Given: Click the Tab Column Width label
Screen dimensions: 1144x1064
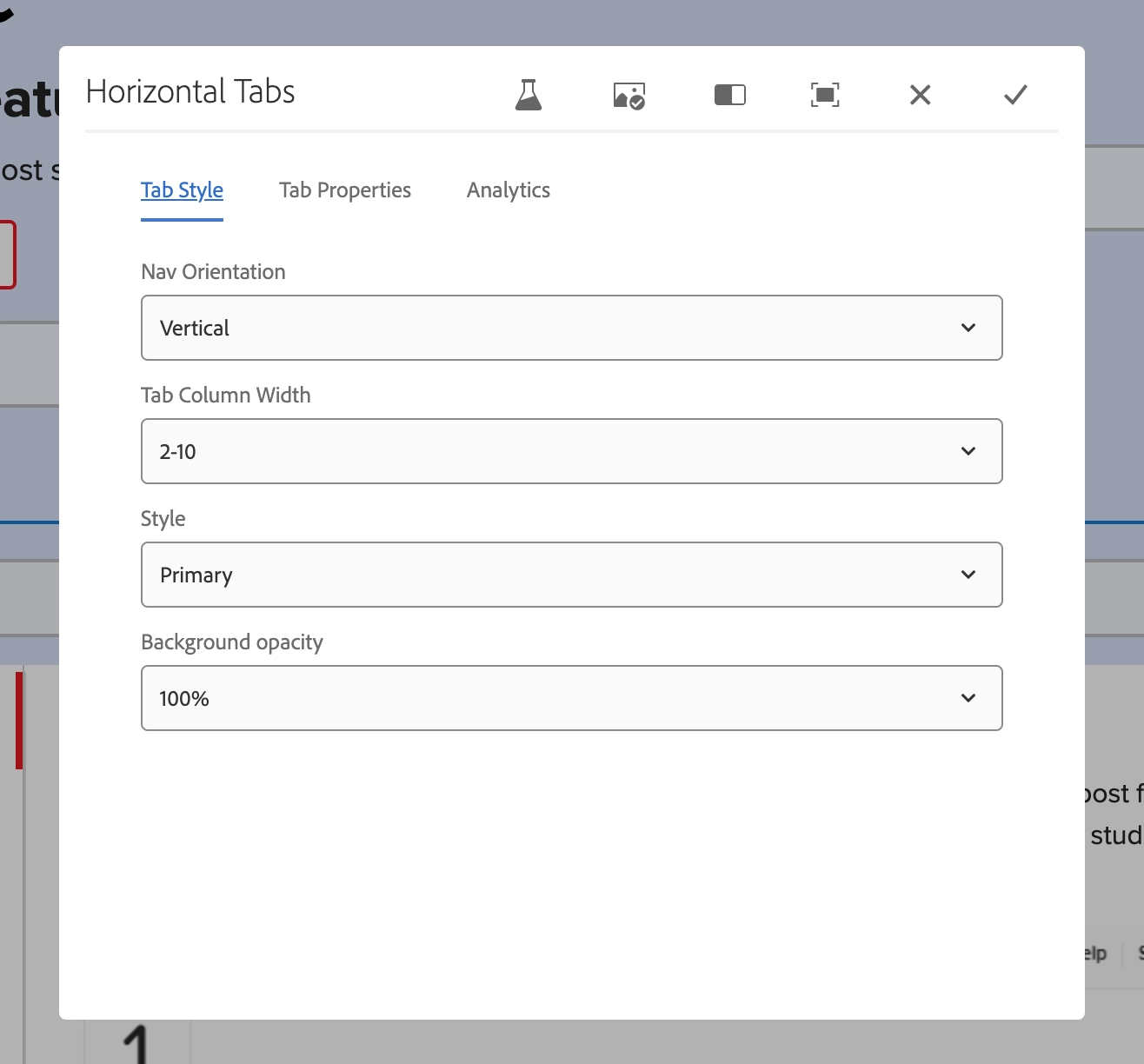Looking at the screenshot, I should (225, 396).
